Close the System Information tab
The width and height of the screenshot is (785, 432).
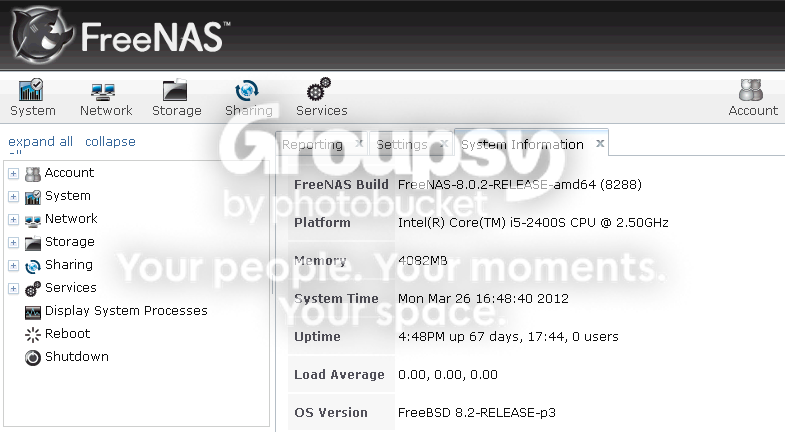[600, 144]
